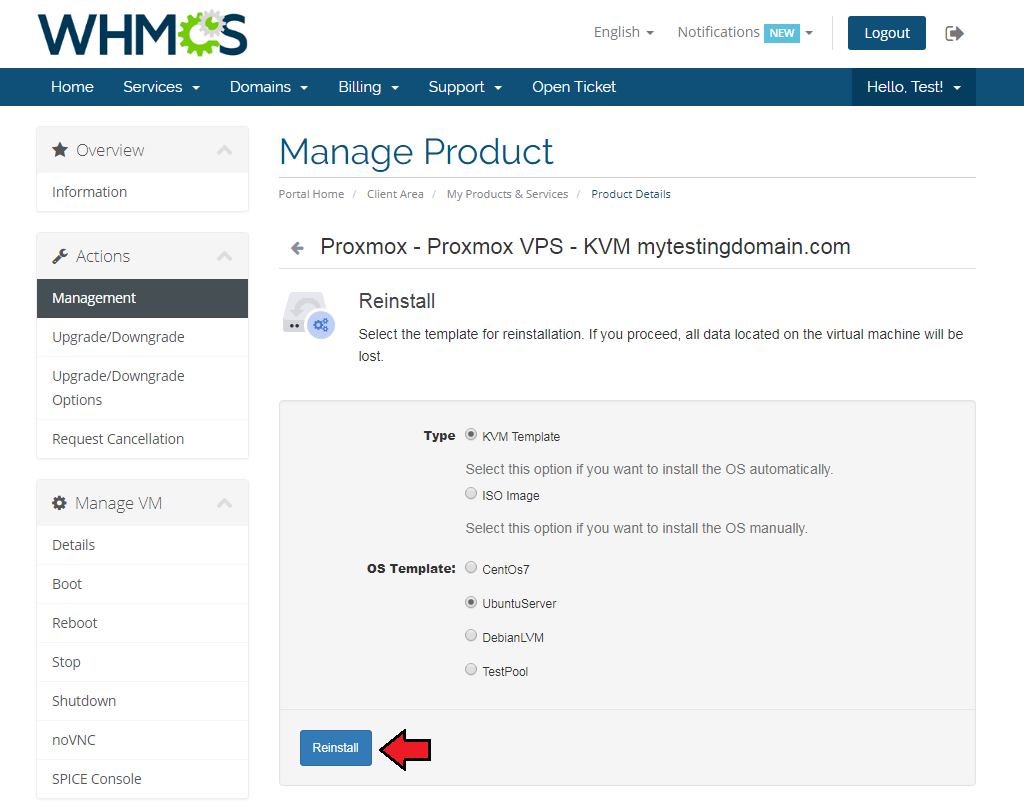Follow the Portal Home breadcrumb
The image size is (1024, 811).
pos(311,194)
